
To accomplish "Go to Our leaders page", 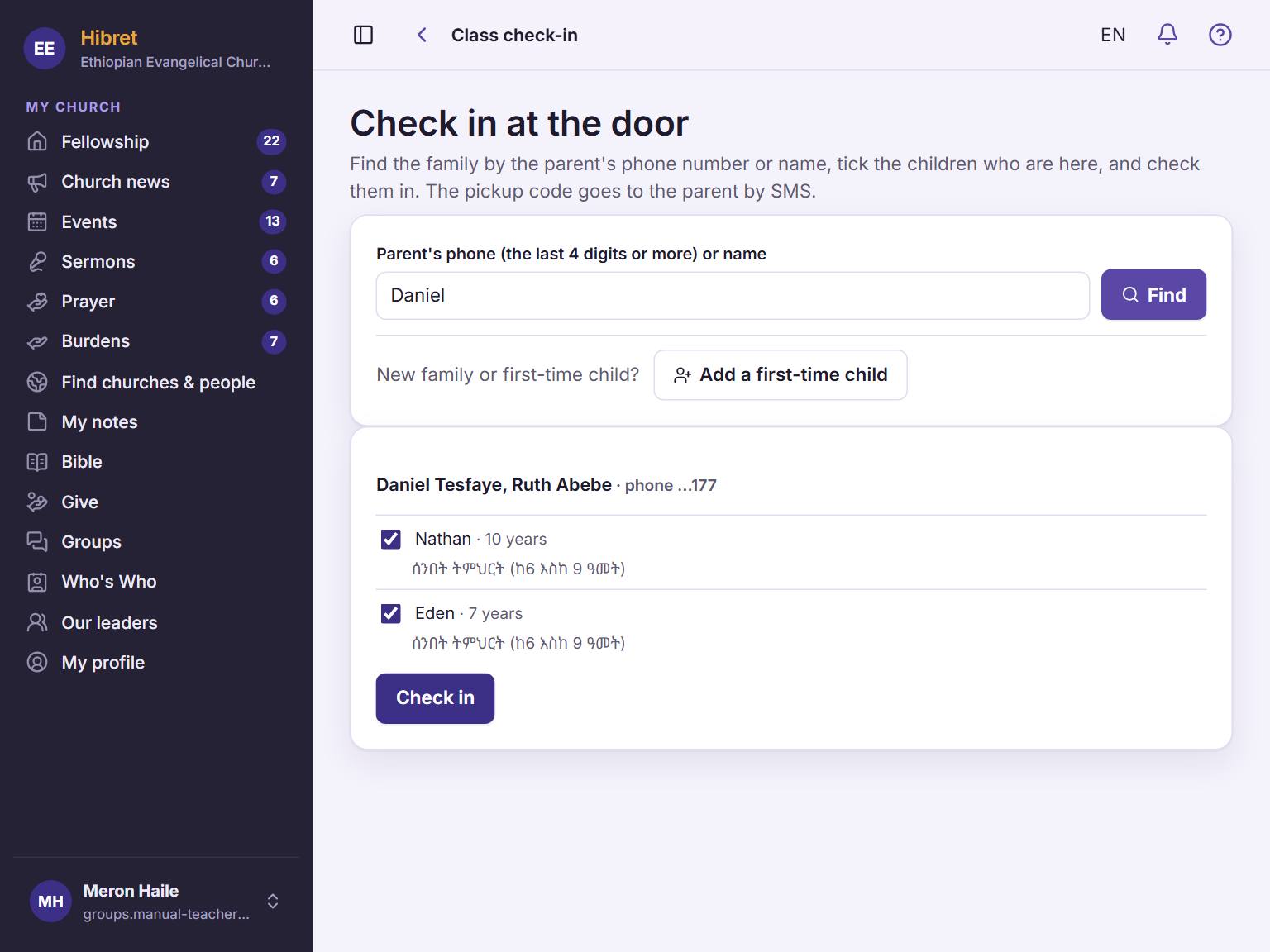I will pos(156,622).
